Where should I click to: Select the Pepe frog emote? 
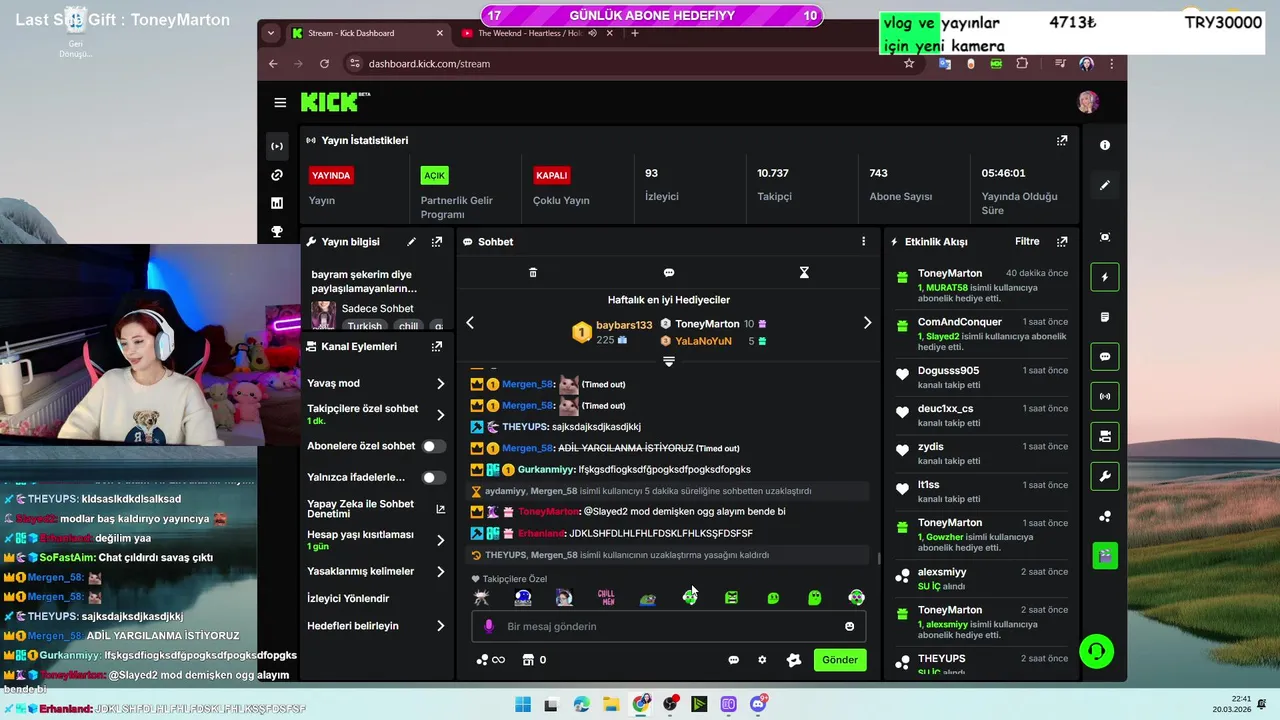[x=648, y=598]
